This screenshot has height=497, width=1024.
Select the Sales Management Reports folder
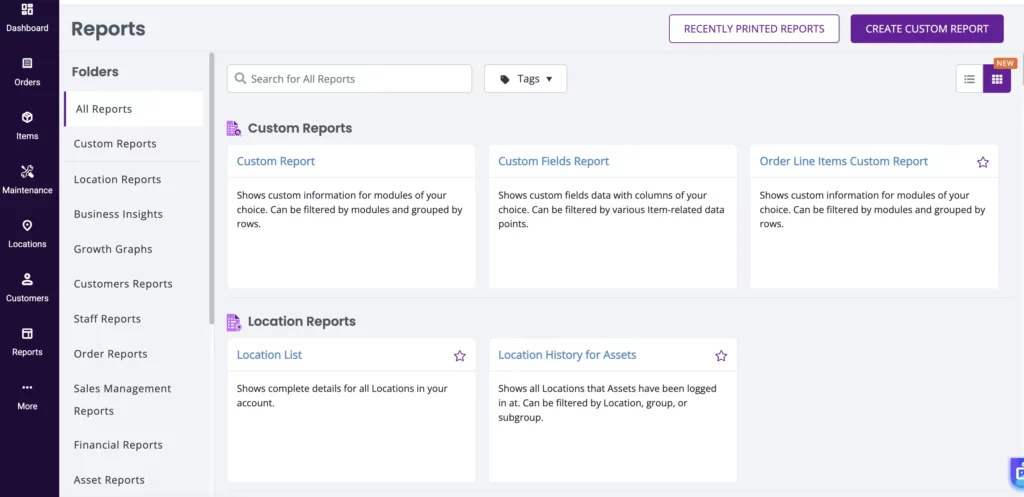[122, 400]
